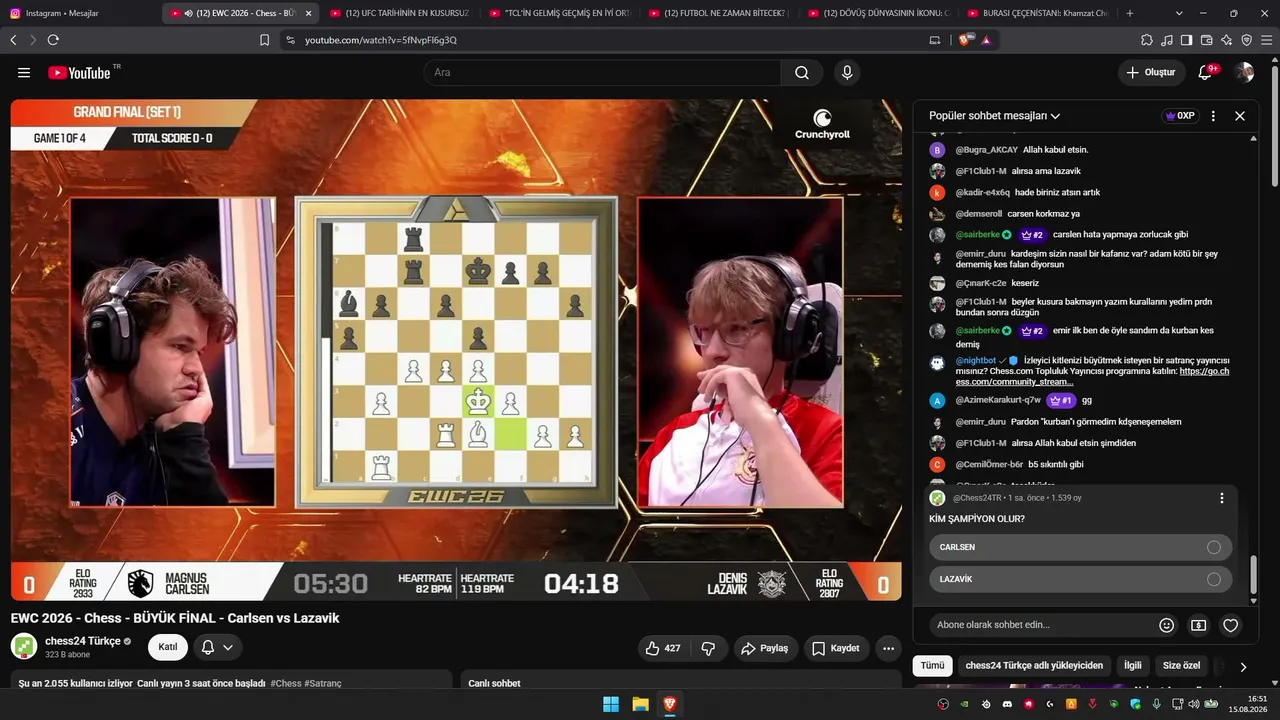Open the Brave VPN shield icon
This screenshot has width=1280, height=720.
click(x=1246, y=40)
